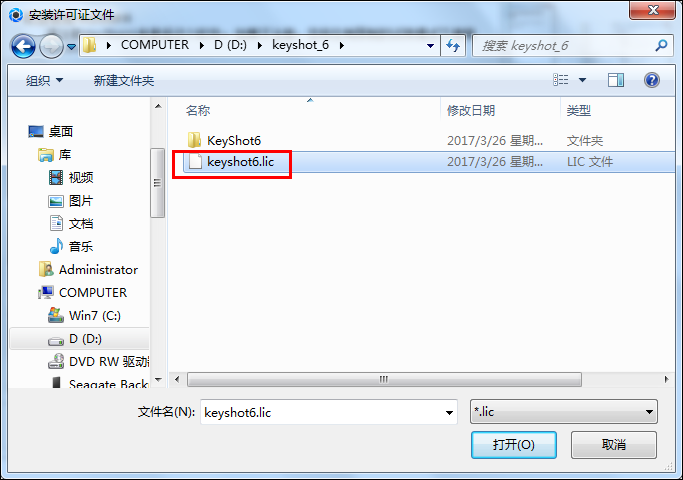Open the 组织 menu
683x480 pixels.
tap(44, 81)
